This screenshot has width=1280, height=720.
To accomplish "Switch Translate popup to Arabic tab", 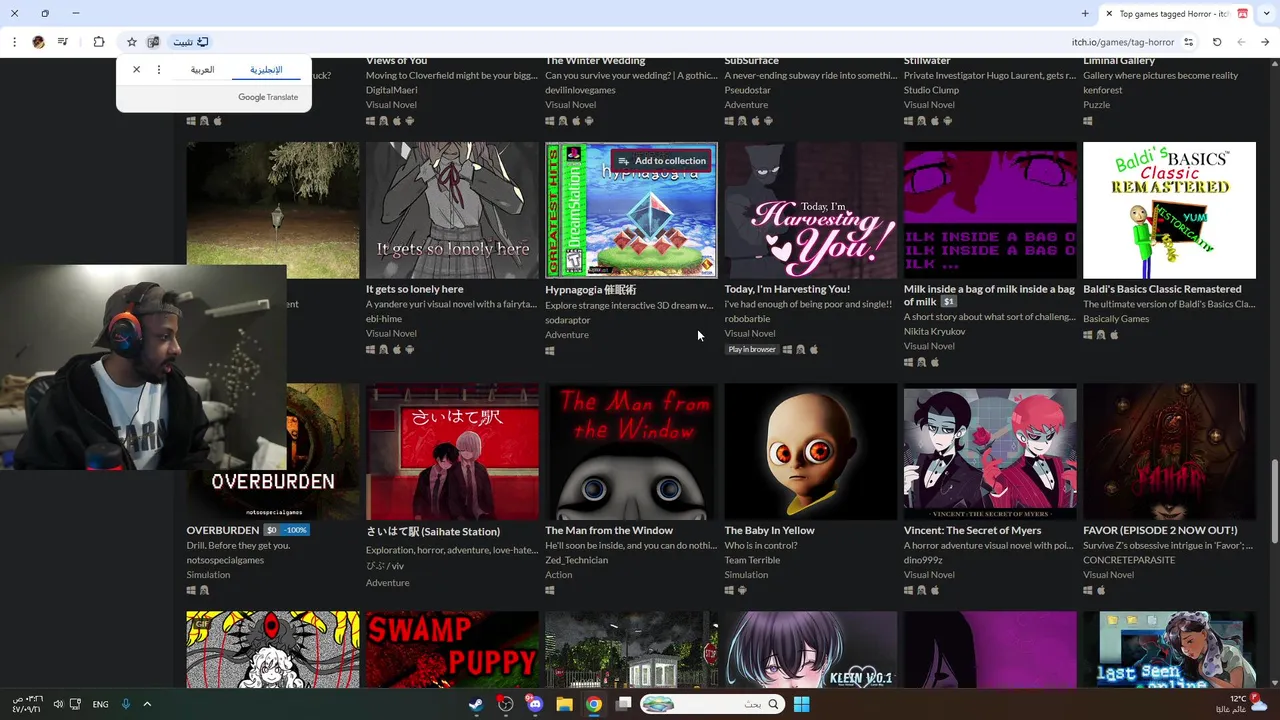I will (203, 70).
